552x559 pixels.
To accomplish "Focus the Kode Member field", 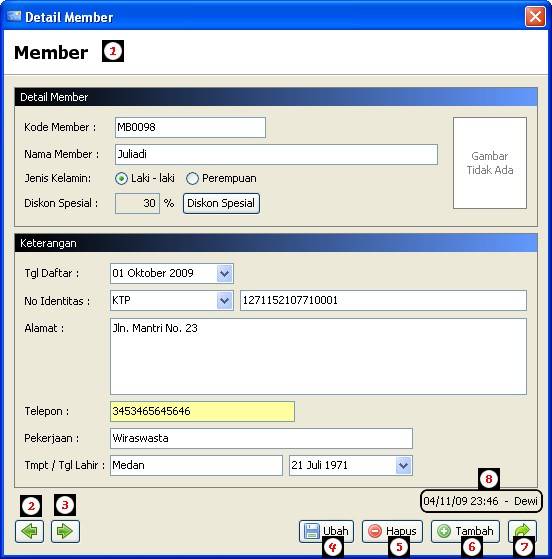I will point(190,127).
